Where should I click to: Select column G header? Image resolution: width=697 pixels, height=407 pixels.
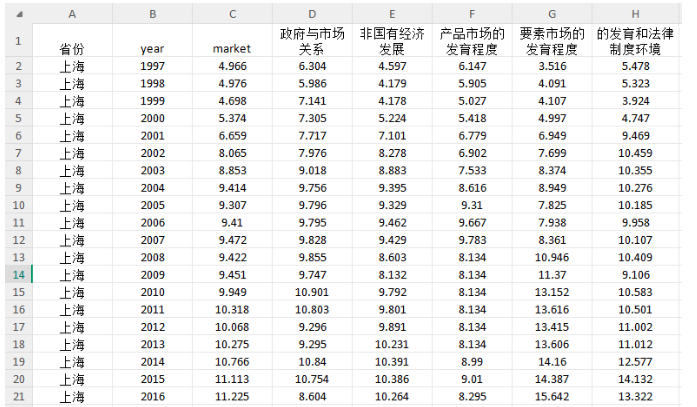[x=552, y=14]
